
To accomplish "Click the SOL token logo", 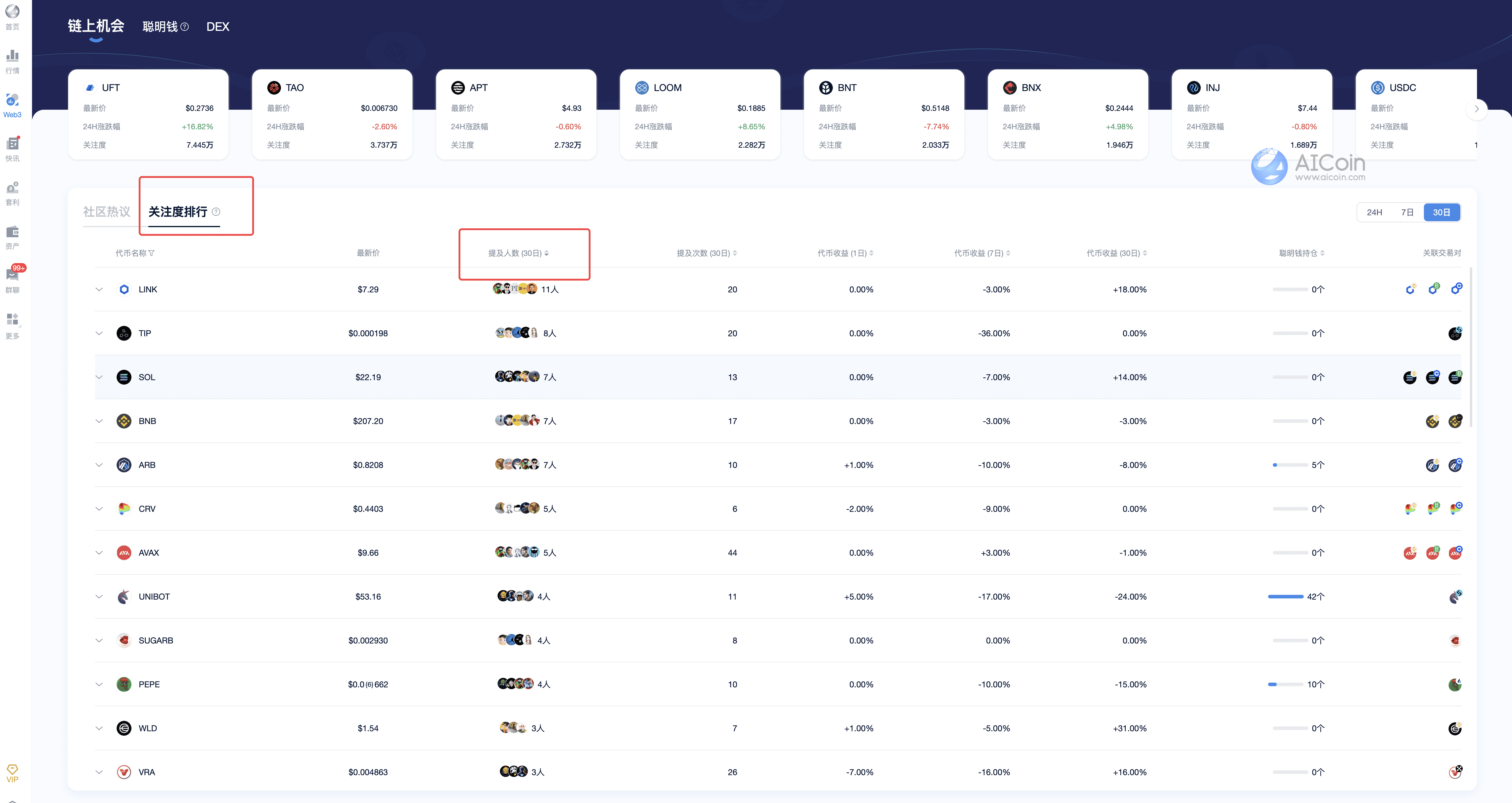I will 124,377.
